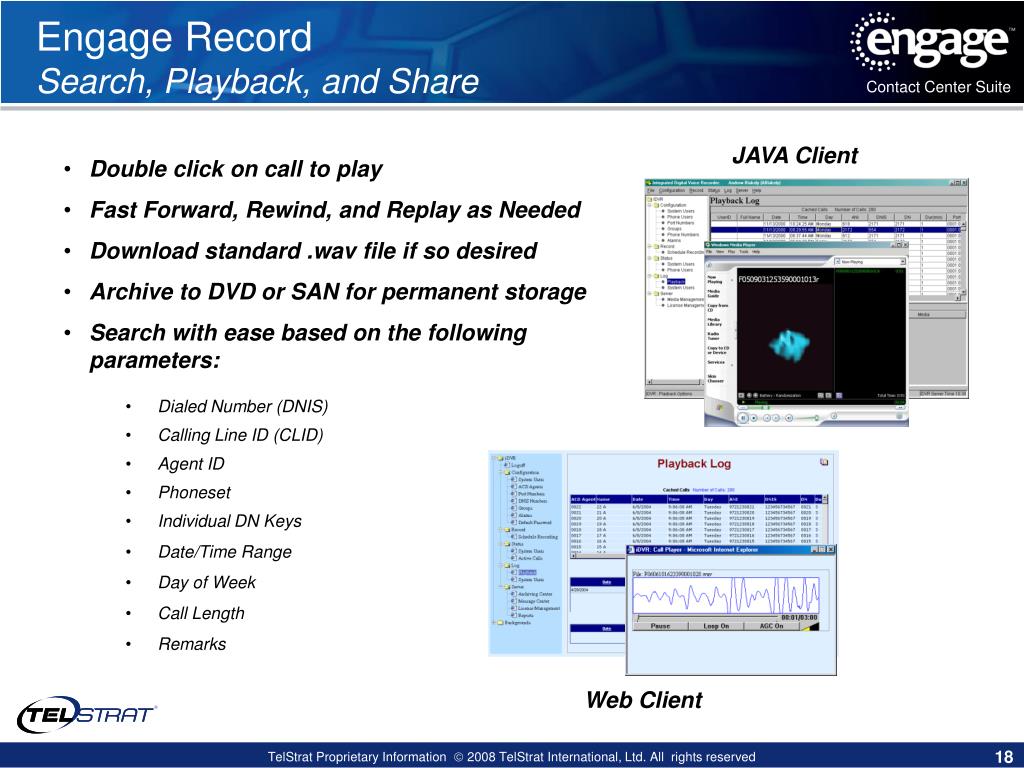Select Port Numbers in JAVA Client tree
This screenshot has height=768, width=1024.
tap(679, 223)
